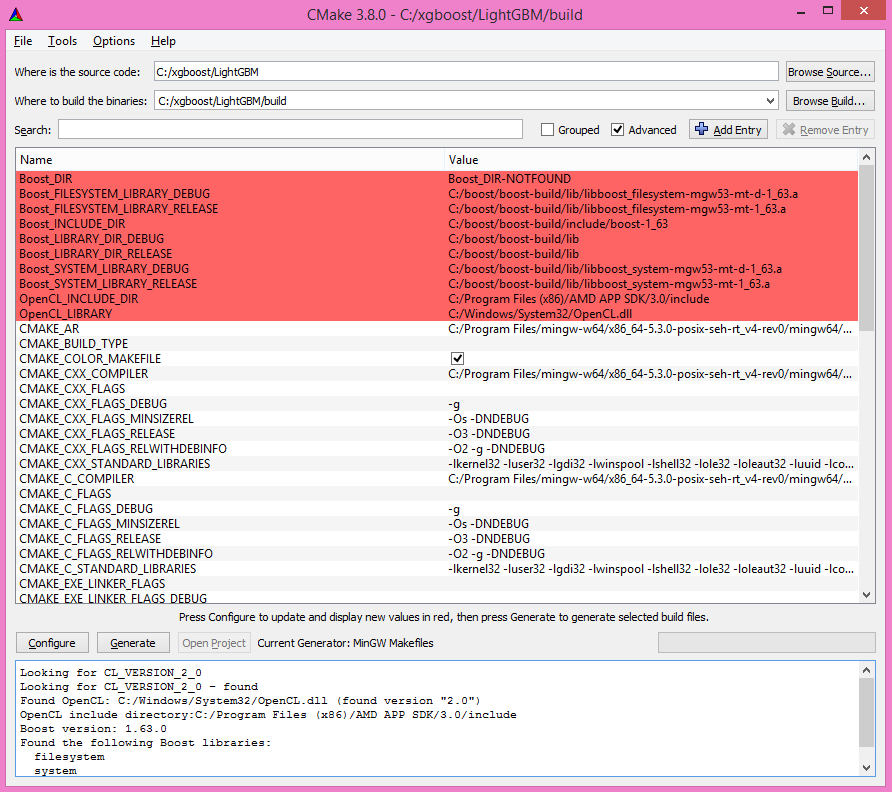Open the Tools menu
The height and width of the screenshot is (792, 892).
(x=62, y=41)
